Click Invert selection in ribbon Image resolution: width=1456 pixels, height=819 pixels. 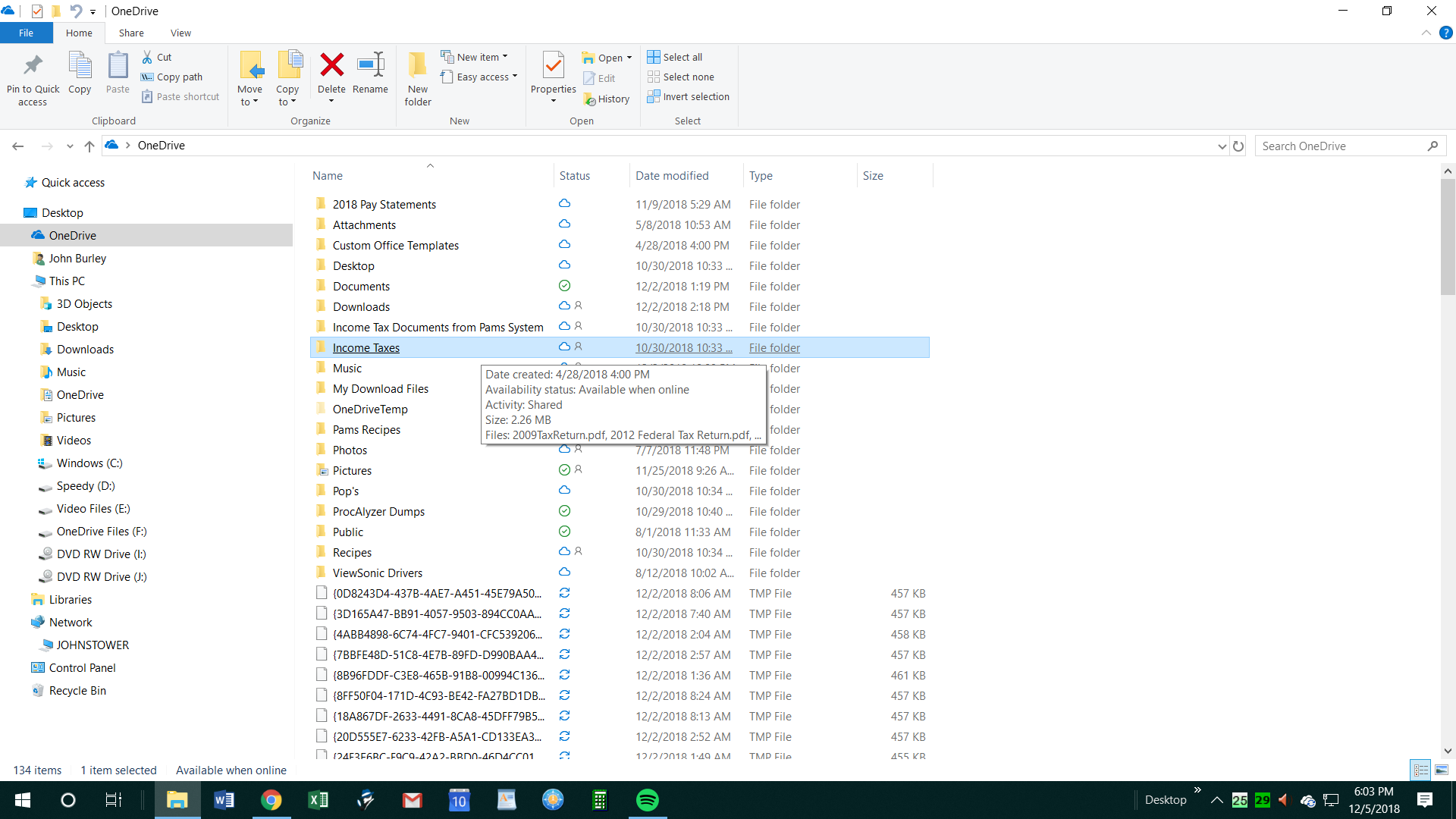(689, 96)
